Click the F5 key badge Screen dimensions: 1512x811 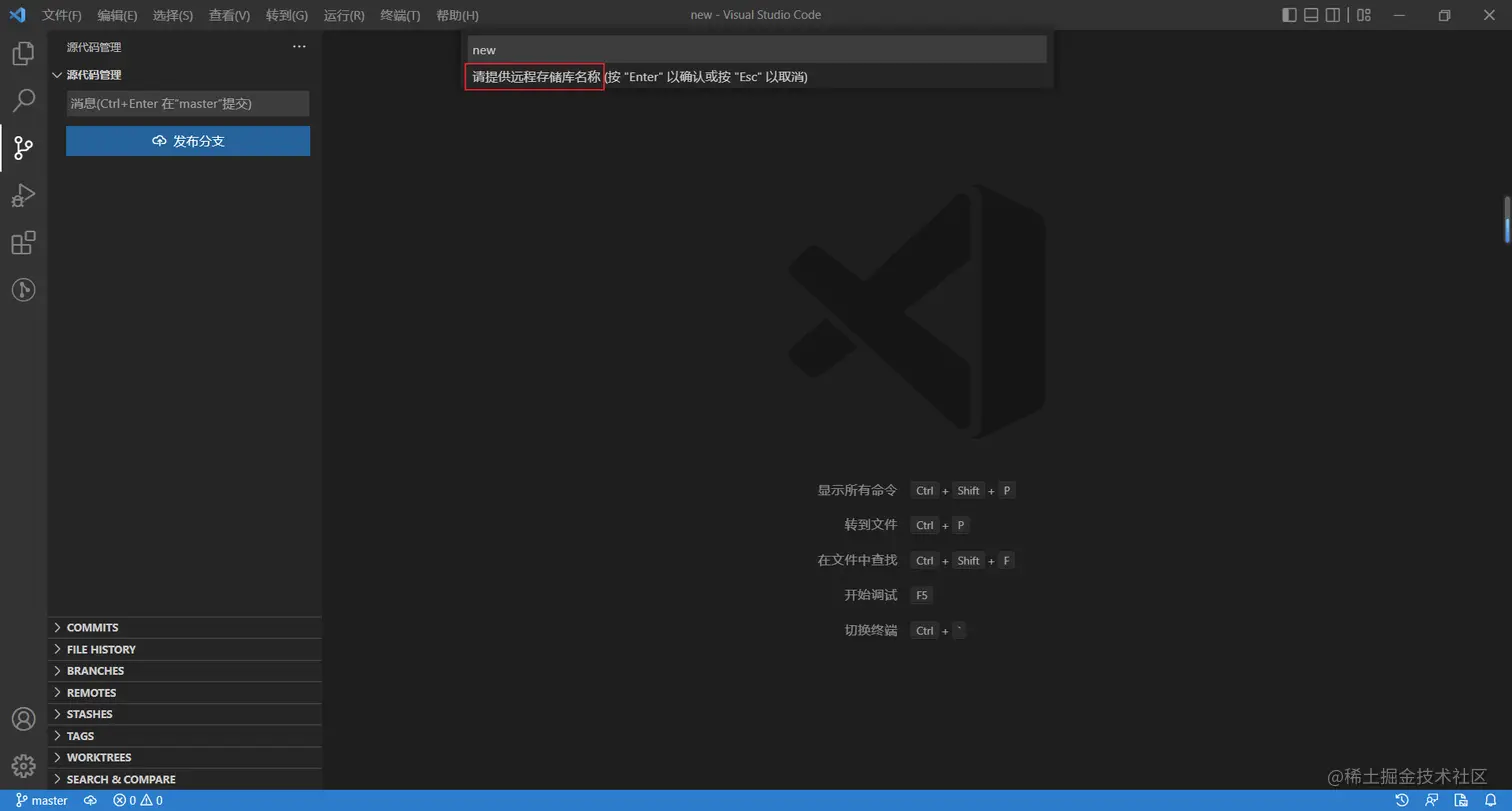pos(921,595)
